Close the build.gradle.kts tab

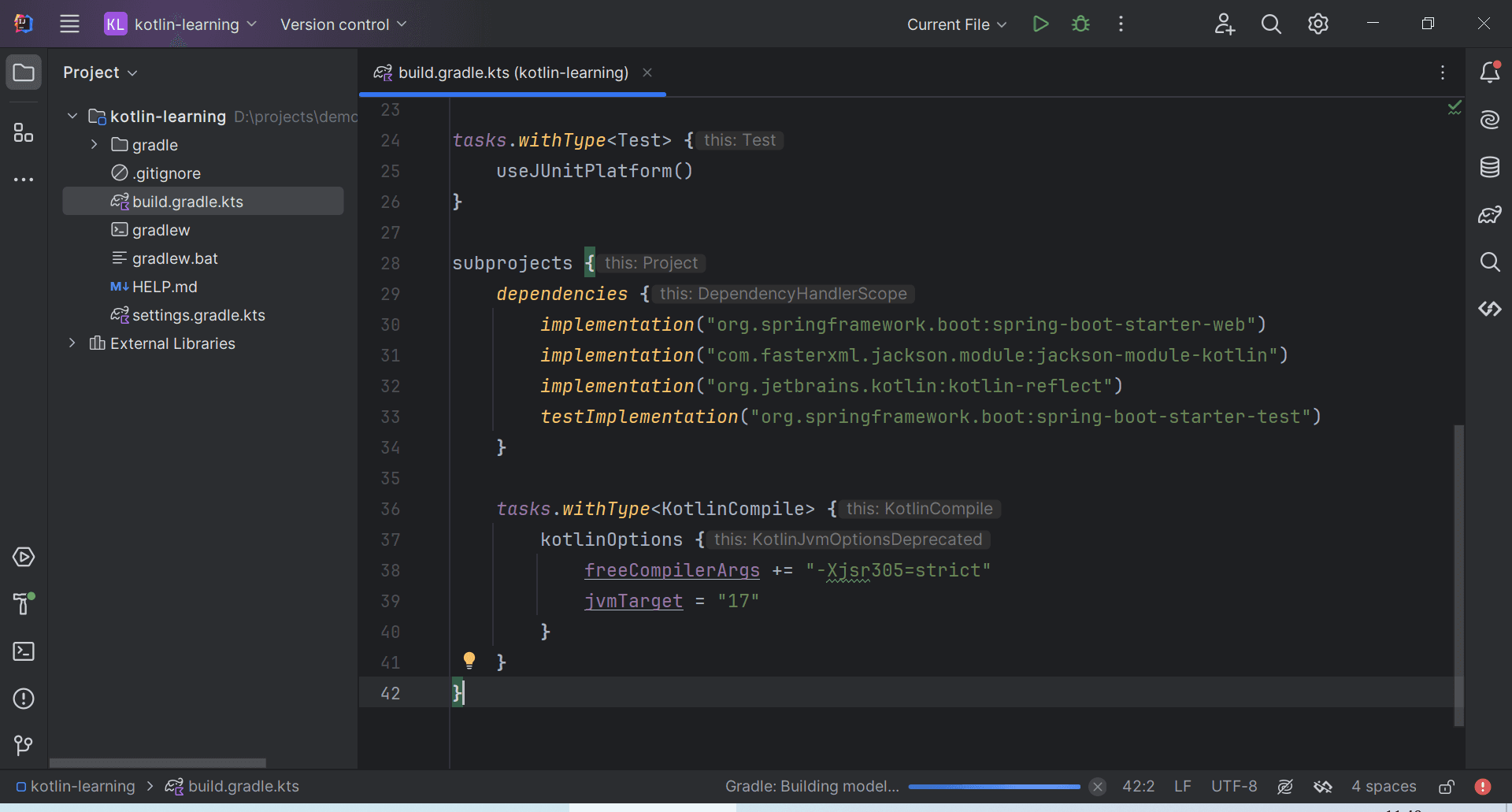(x=647, y=72)
